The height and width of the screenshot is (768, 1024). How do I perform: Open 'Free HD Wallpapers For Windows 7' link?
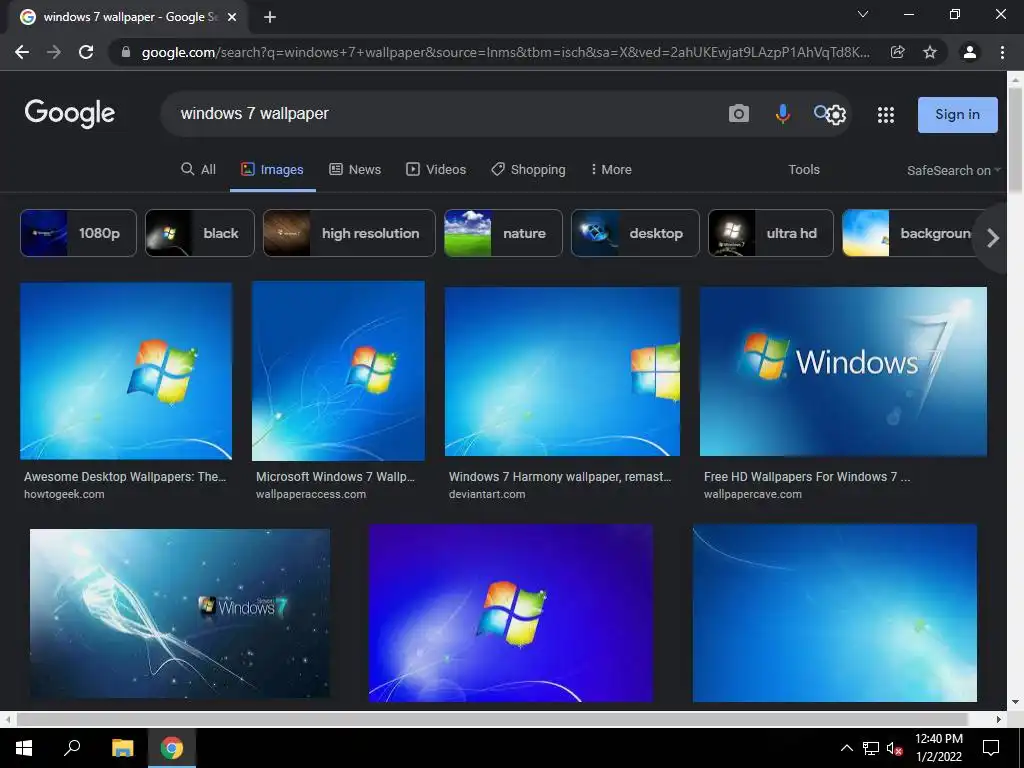[807, 477]
